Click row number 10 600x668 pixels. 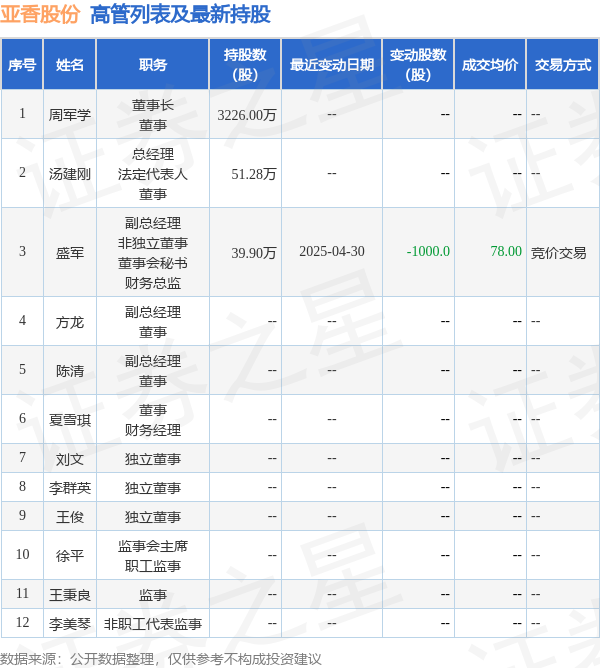point(22,554)
